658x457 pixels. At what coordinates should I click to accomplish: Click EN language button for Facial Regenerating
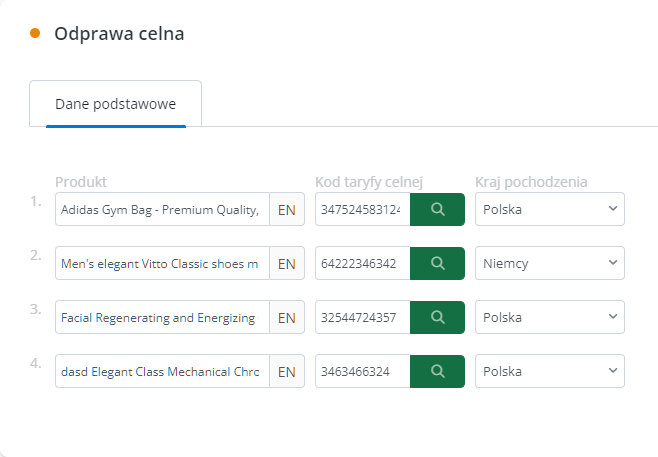(287, 317)
